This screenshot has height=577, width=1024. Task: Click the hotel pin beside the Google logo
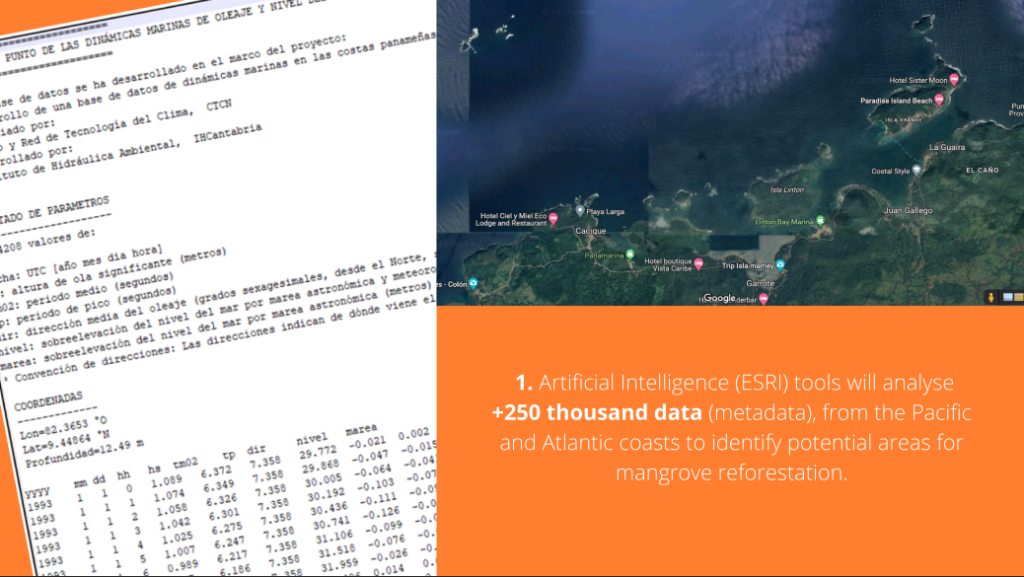pyautogui.click(x=763, y=298)
